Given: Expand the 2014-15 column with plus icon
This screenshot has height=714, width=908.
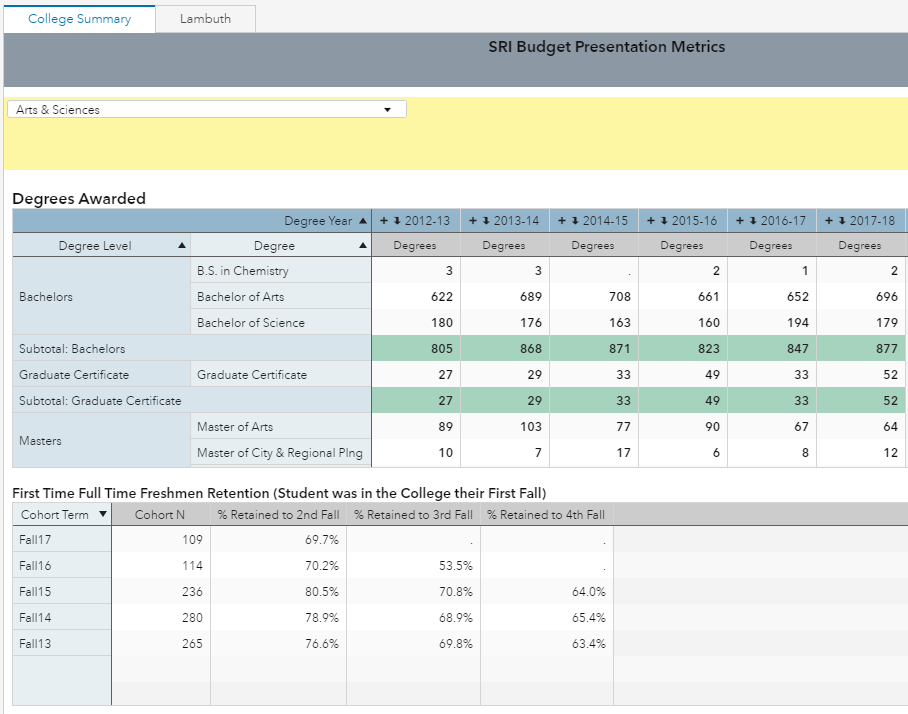Looking at the screenshot, I should 562,221.
